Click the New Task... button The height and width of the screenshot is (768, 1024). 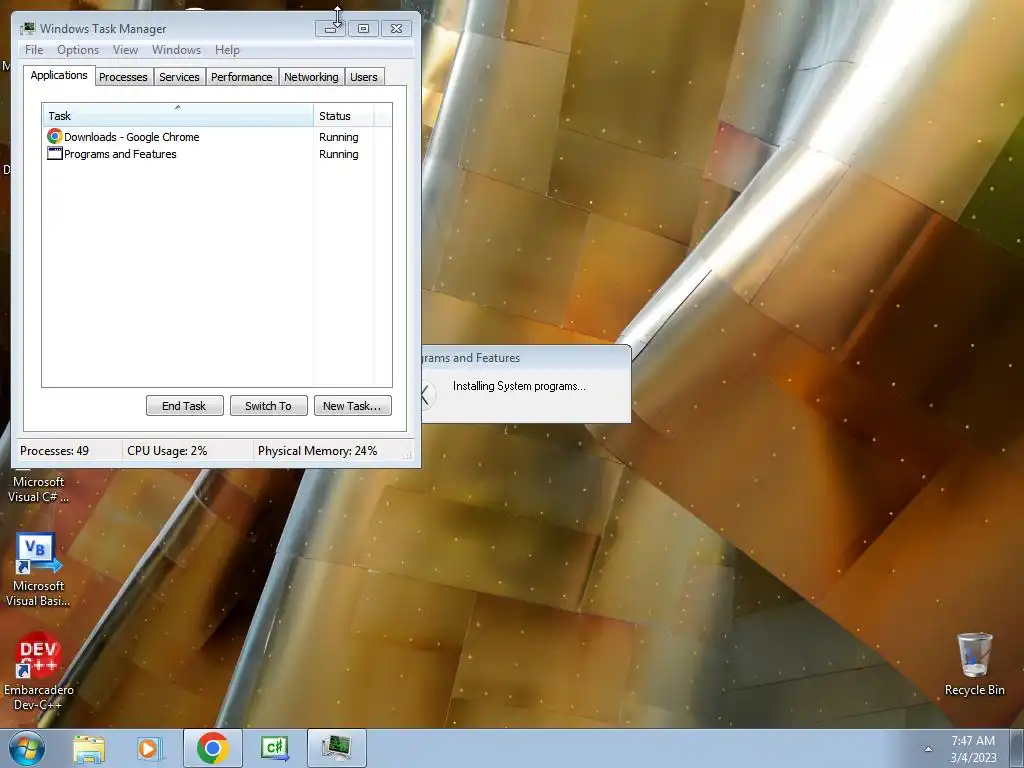(352, 406)
